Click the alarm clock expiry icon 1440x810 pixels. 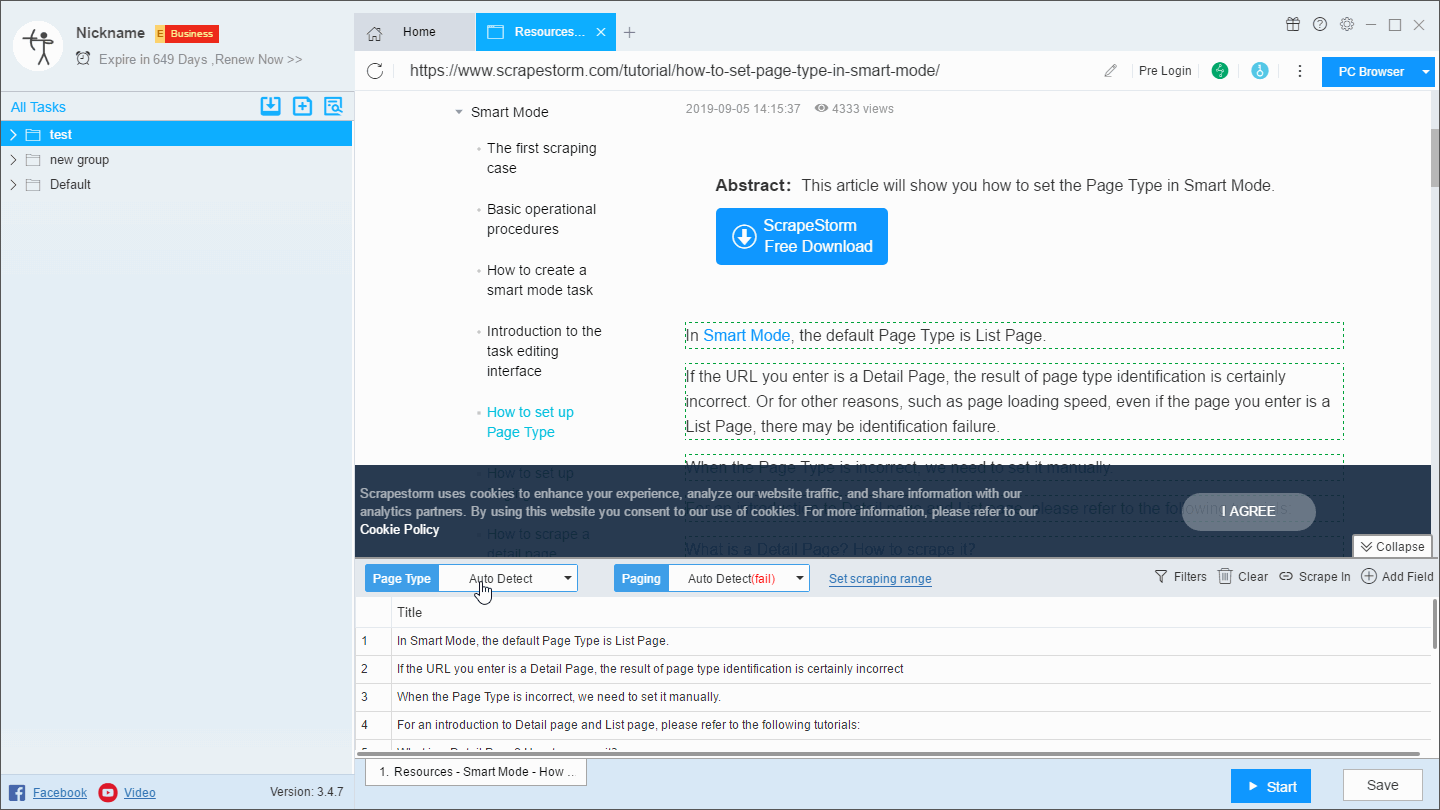point(83,59)
